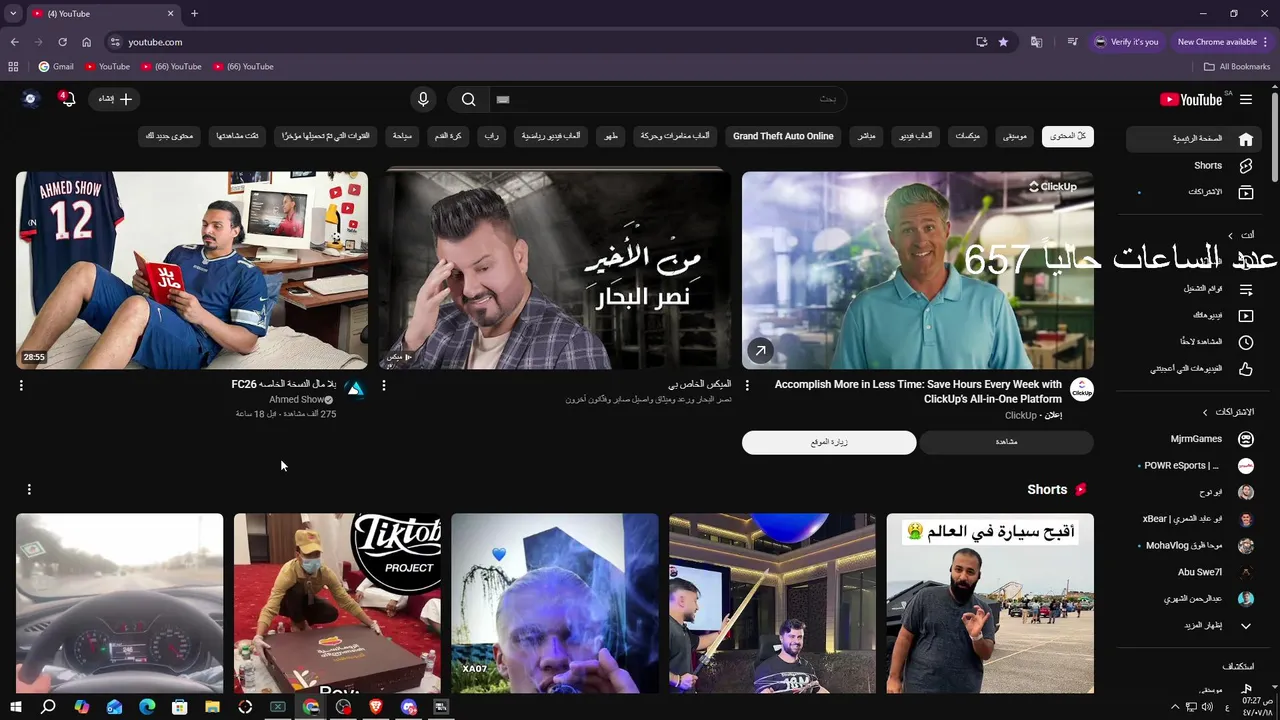Go to Home (الصفحة الرئيسية) in the sidebar
The width and height of the screenshot is (1280, 720).
click(x=1194, y=139)
